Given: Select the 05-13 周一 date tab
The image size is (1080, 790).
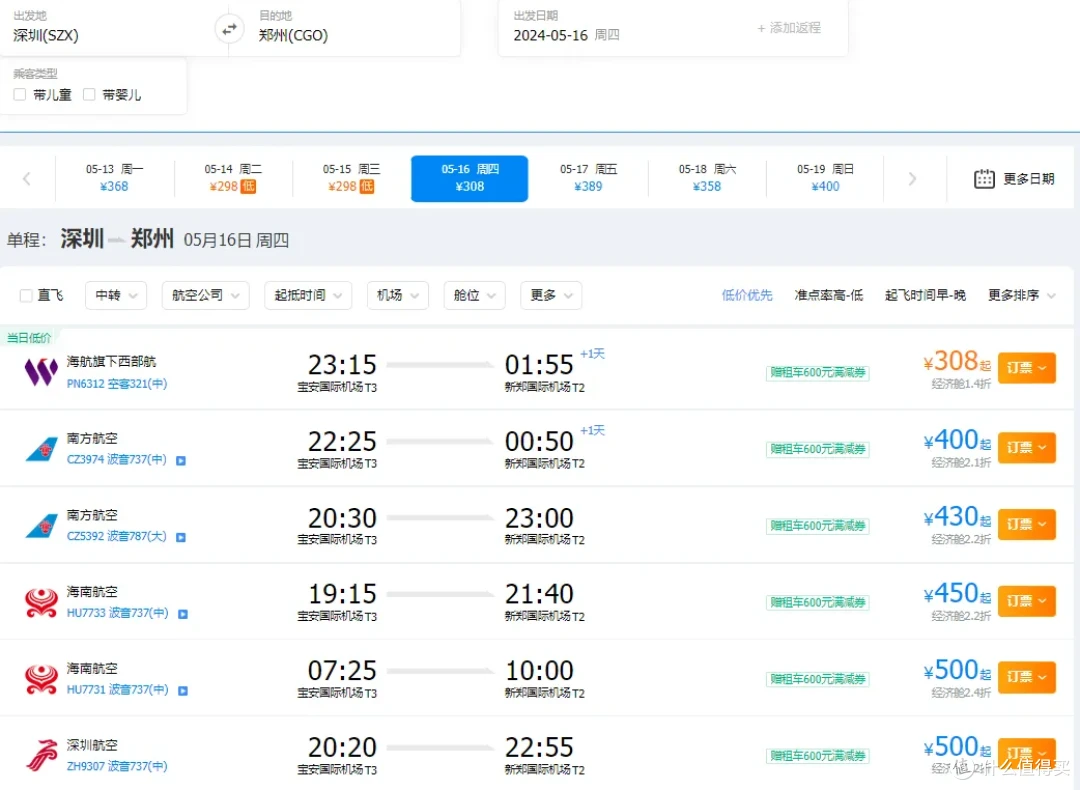Looking at the screenshot, I should click(x=114, y=178).
